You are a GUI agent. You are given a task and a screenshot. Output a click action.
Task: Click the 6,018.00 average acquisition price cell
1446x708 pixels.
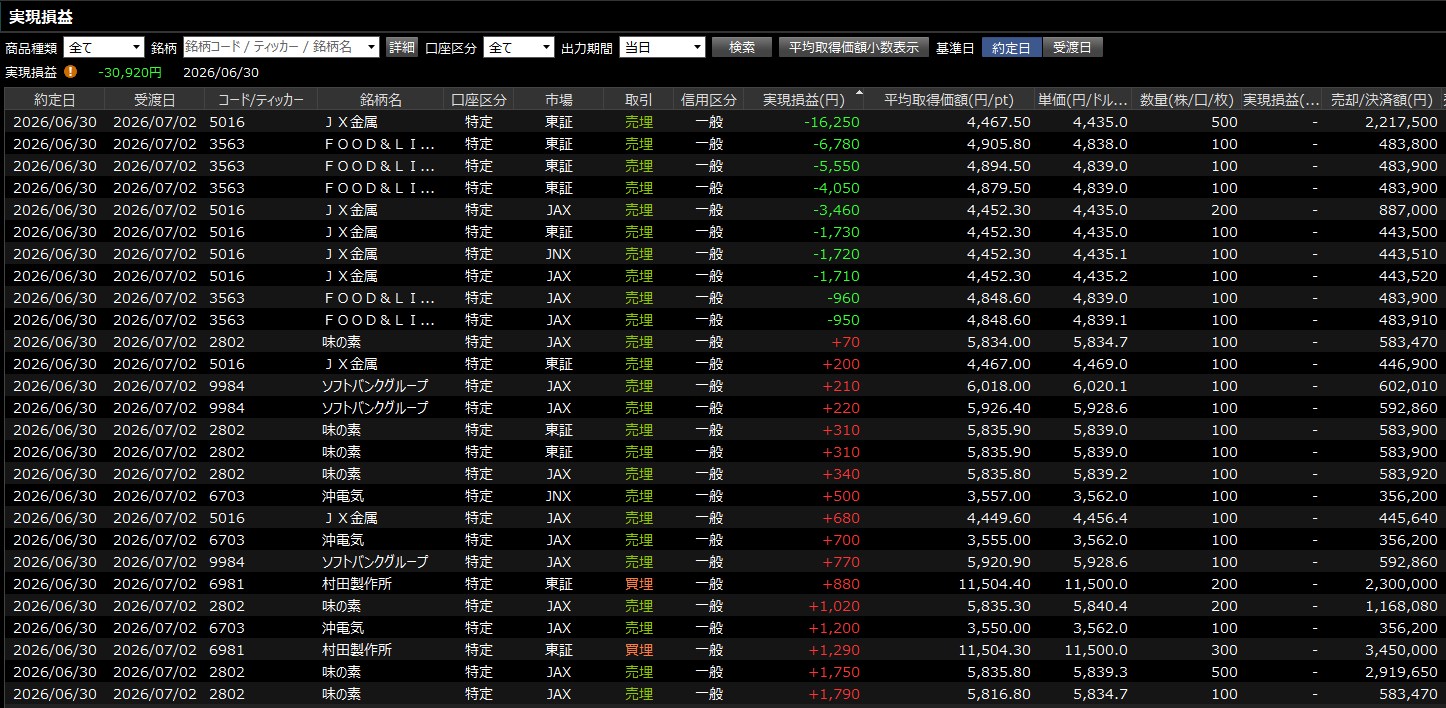(998, 386)
